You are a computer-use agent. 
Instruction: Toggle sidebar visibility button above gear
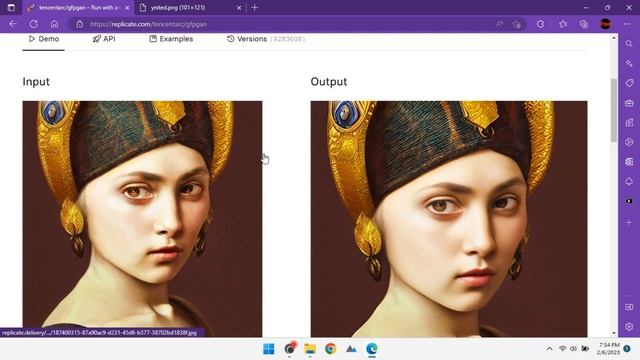pos(629,307)
